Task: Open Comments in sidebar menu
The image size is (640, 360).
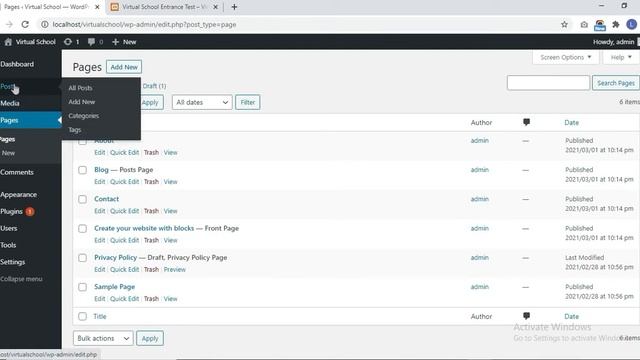Action: point(17,172)
